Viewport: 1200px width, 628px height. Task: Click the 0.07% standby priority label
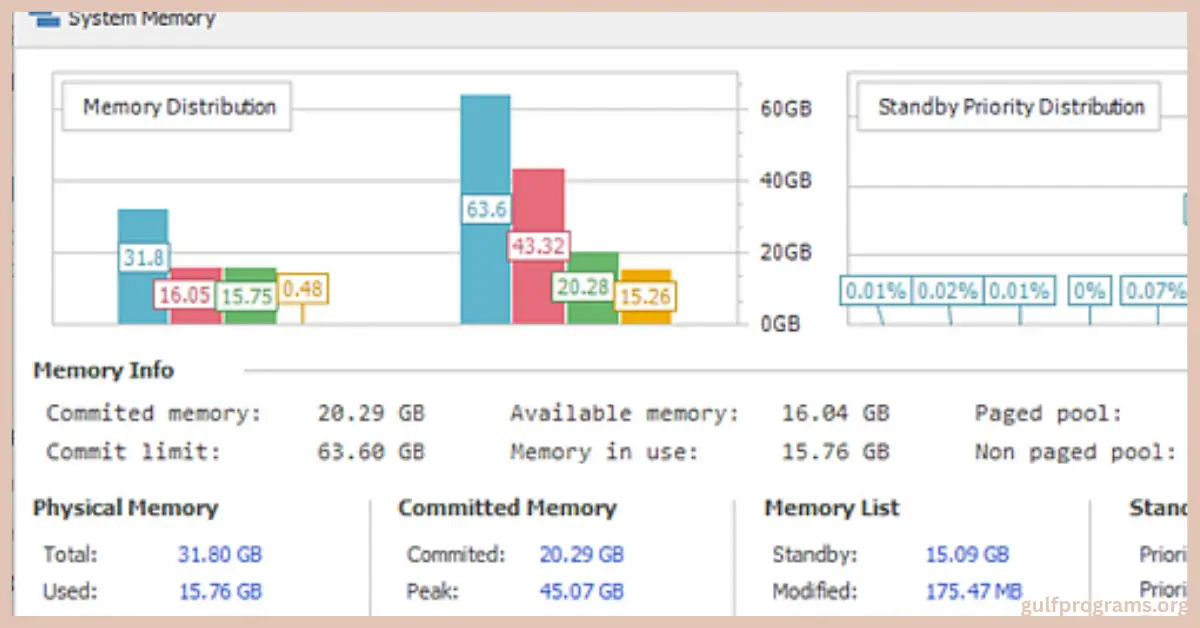pos(1154,291)
